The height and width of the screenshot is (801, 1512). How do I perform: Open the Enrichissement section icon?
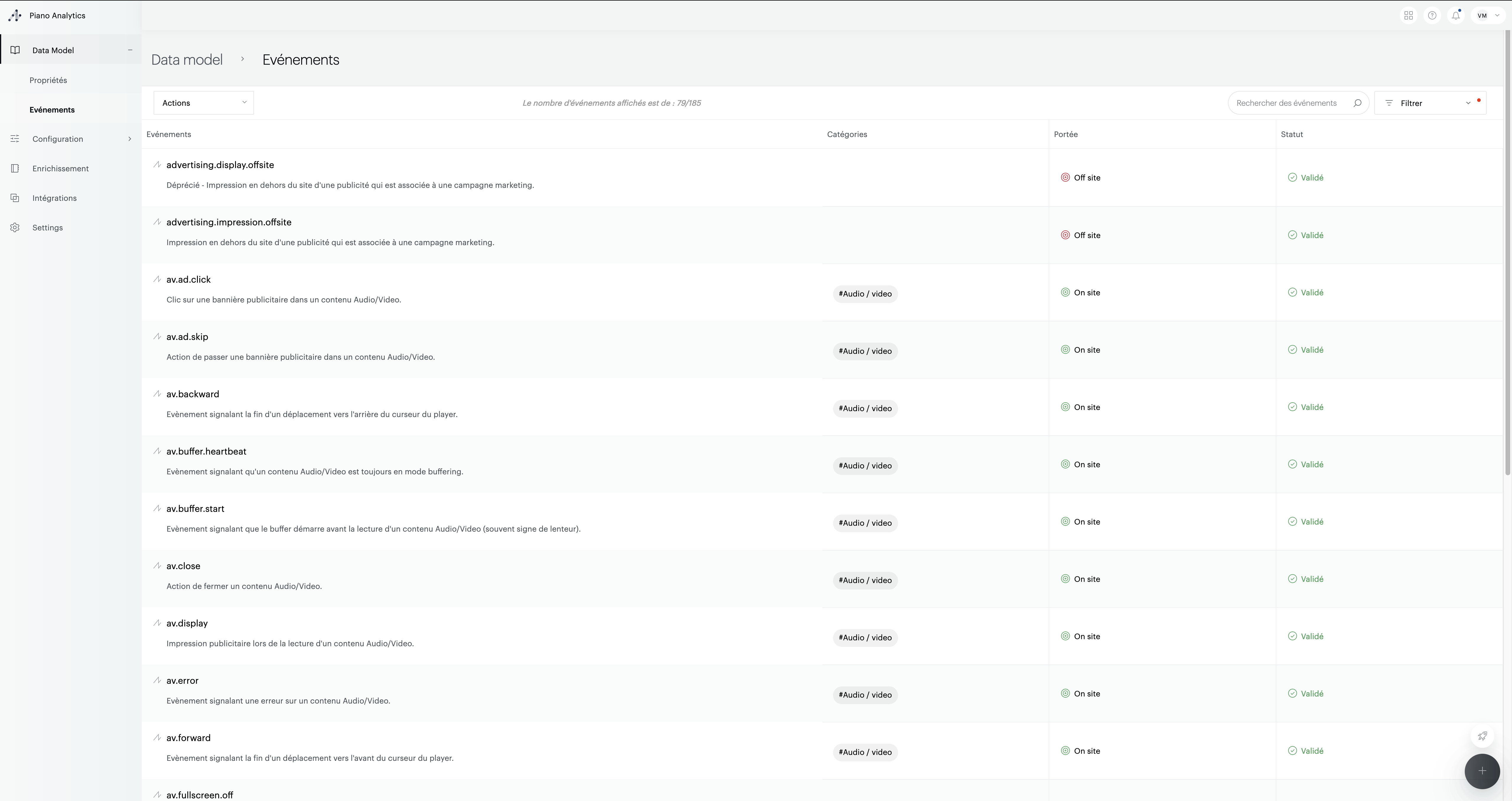click(15, 168)
